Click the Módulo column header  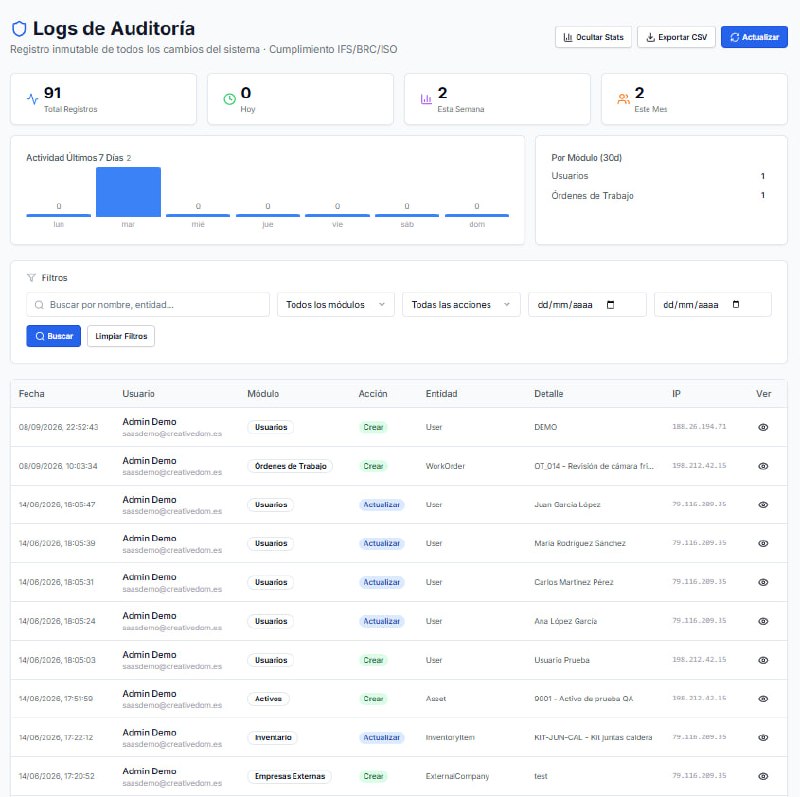tap(263, 394)
